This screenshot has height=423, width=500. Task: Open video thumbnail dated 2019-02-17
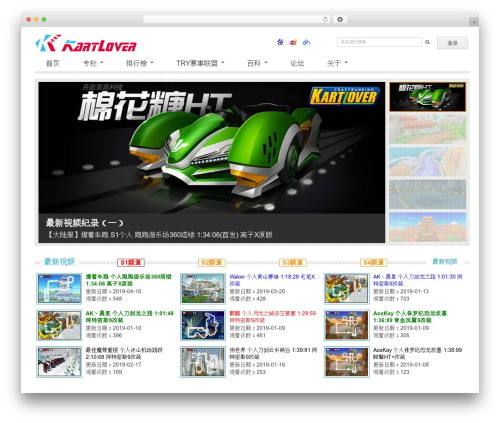coord(59,362)
